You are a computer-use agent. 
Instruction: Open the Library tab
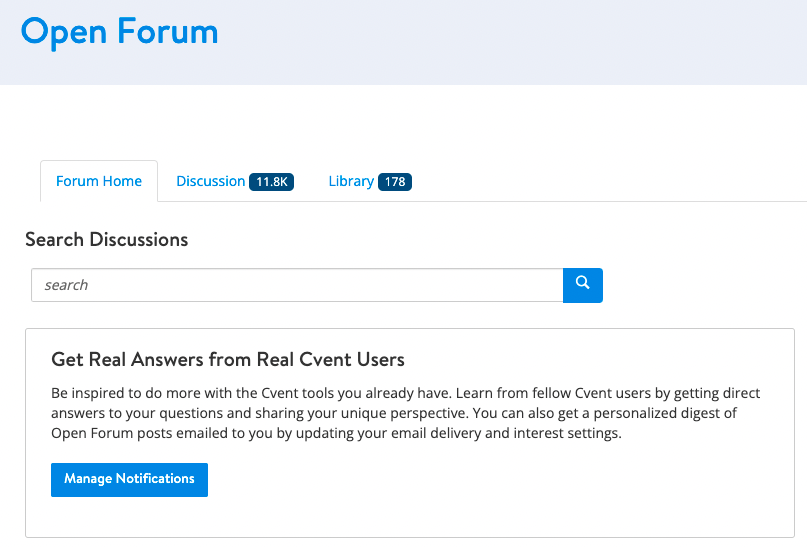370,181
